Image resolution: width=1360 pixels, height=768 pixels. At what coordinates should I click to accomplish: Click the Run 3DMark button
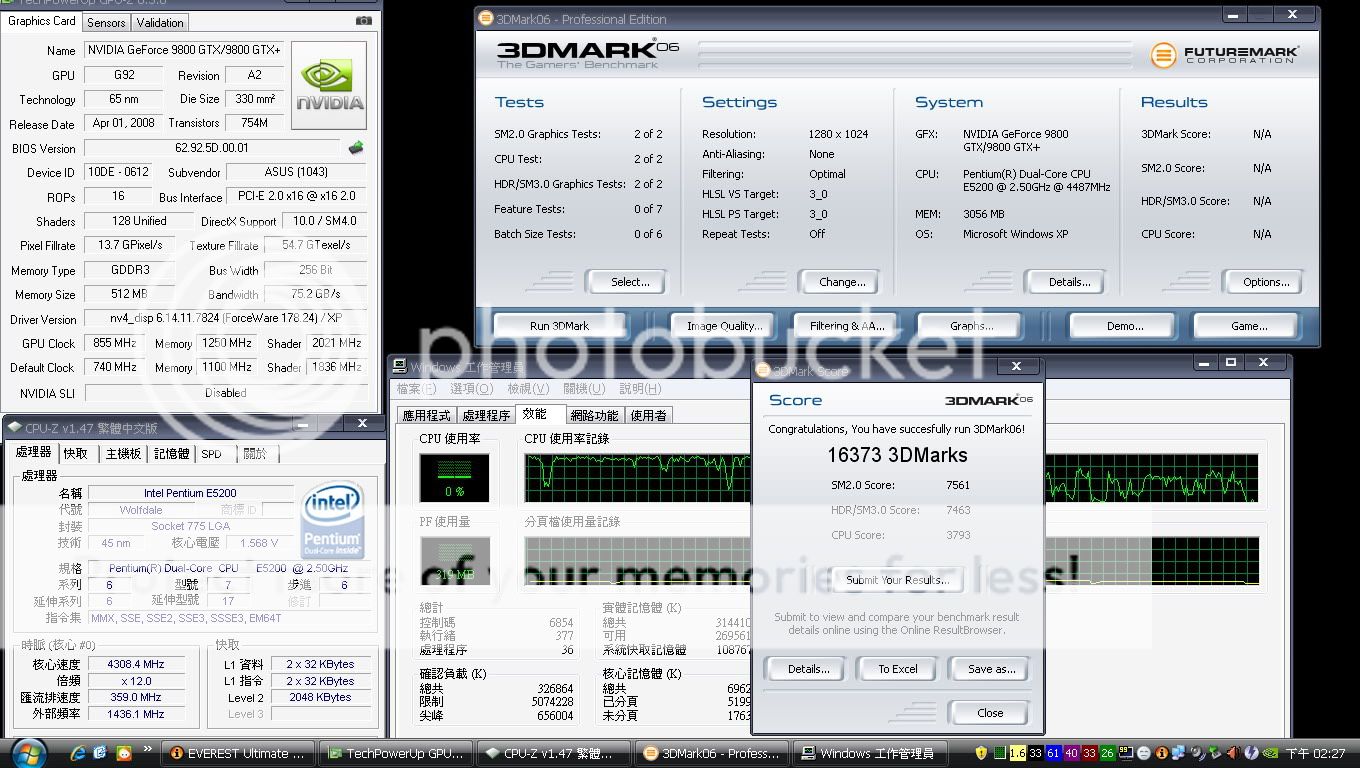559,325
